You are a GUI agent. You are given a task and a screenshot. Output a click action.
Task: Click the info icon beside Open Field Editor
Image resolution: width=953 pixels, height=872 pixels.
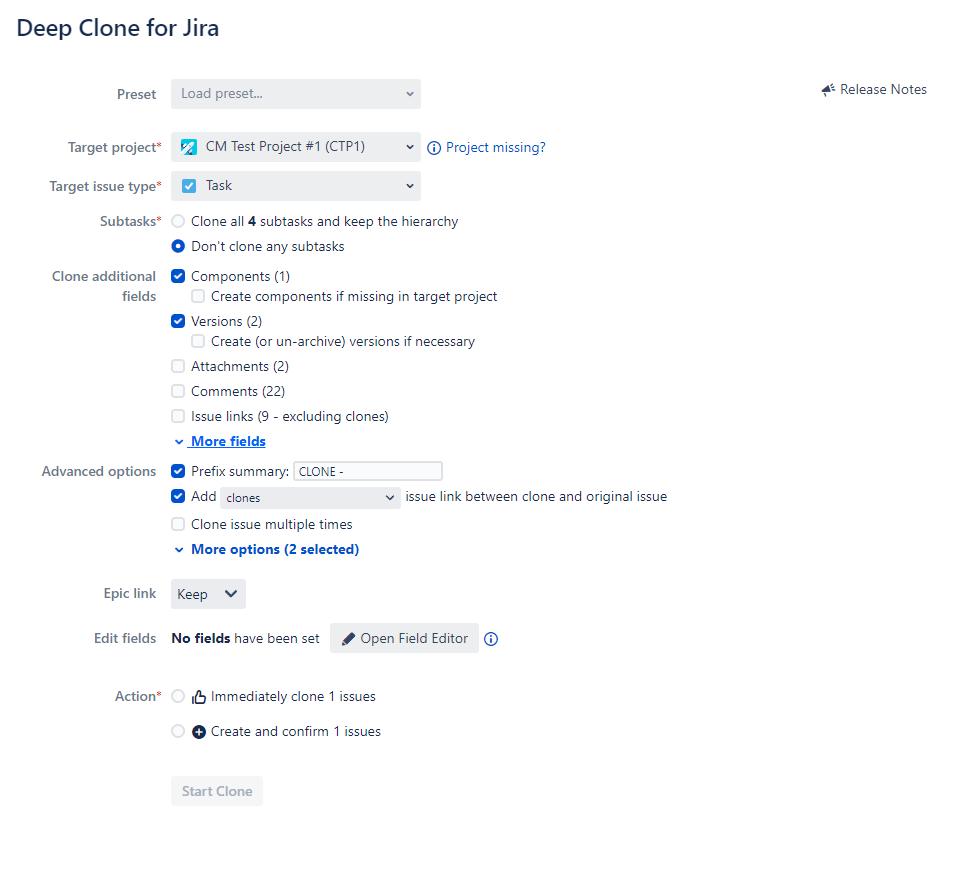[x=490, y=638]
